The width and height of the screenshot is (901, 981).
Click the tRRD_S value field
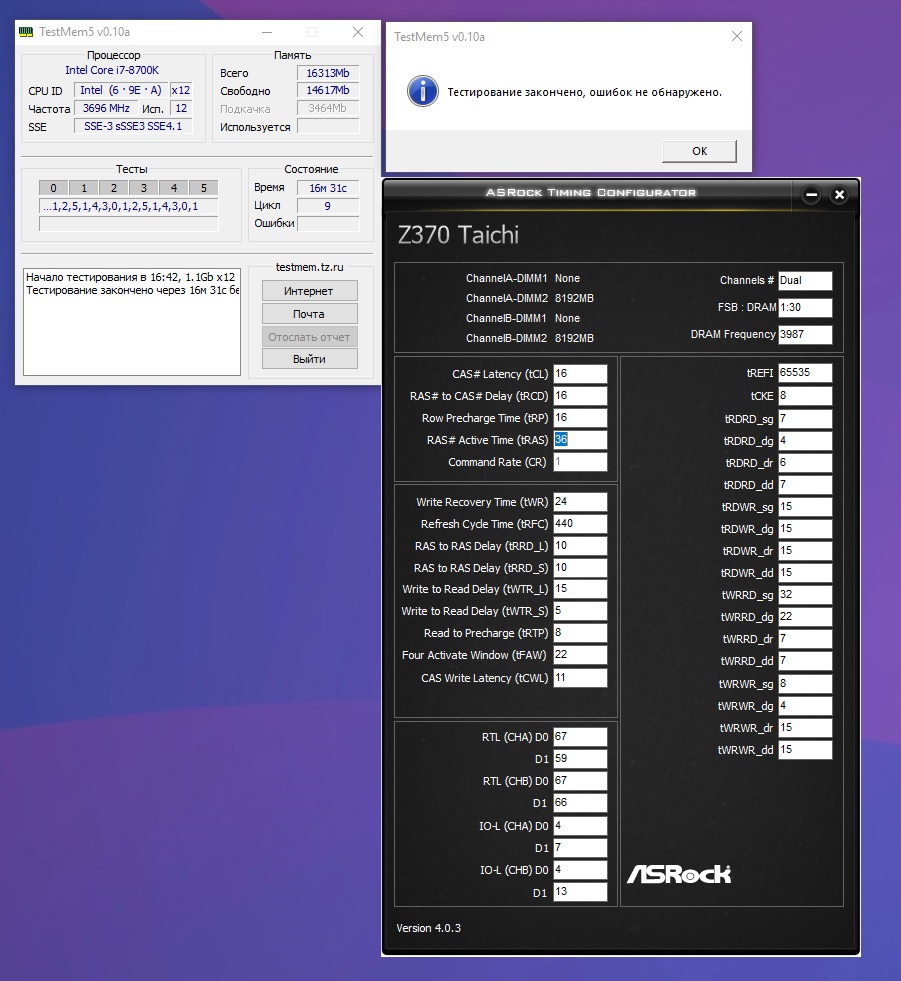coord(580,567)
